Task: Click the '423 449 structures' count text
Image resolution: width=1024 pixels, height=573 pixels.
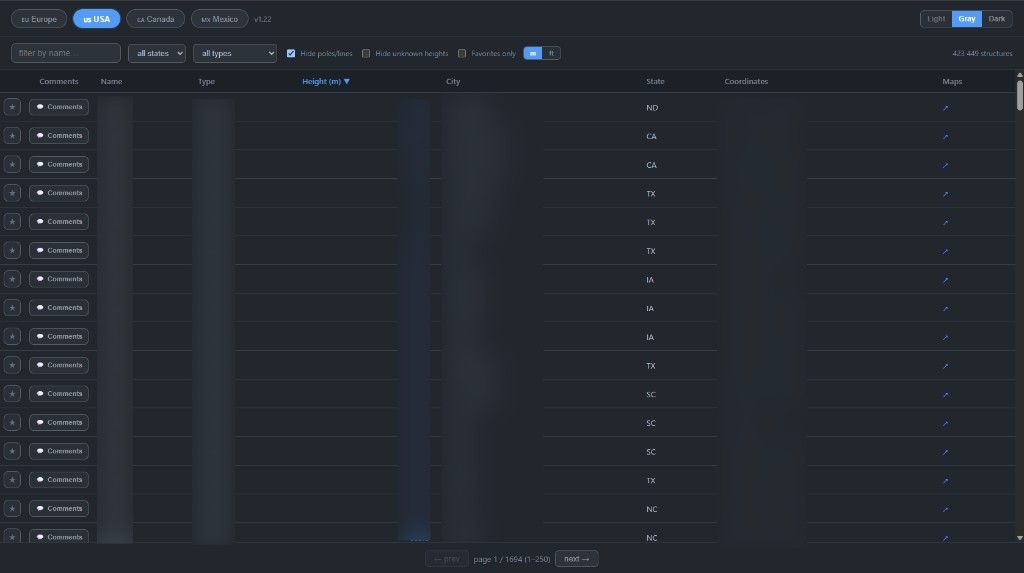Action: pos(982,54)
